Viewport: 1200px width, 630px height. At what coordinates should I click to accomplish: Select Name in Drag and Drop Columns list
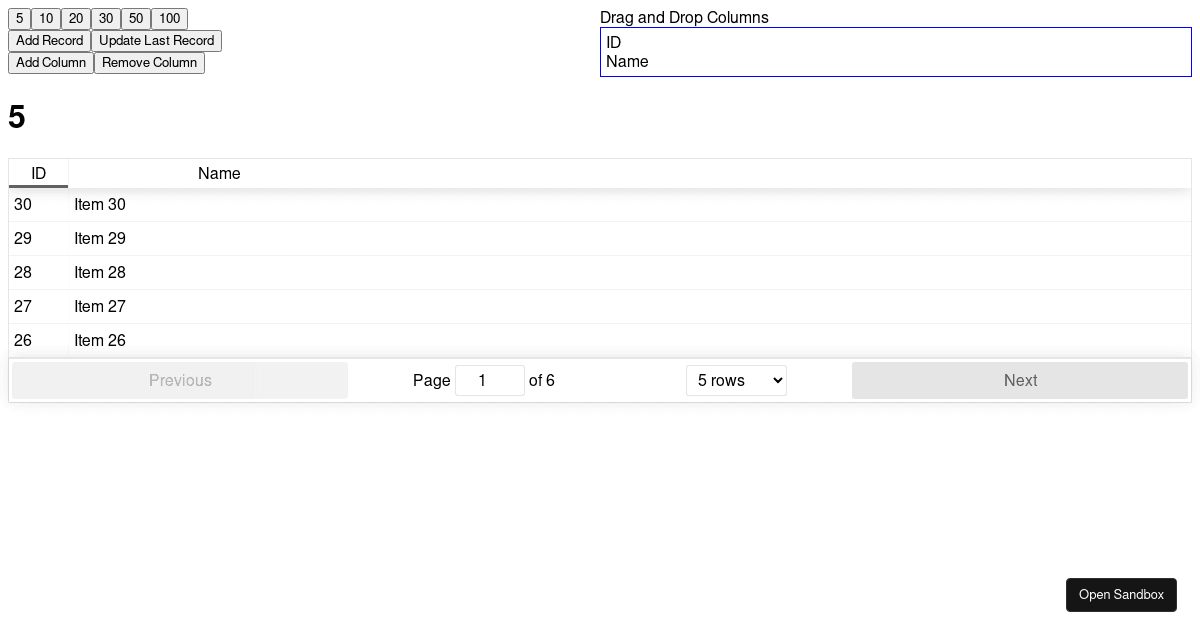pos(627,61)
